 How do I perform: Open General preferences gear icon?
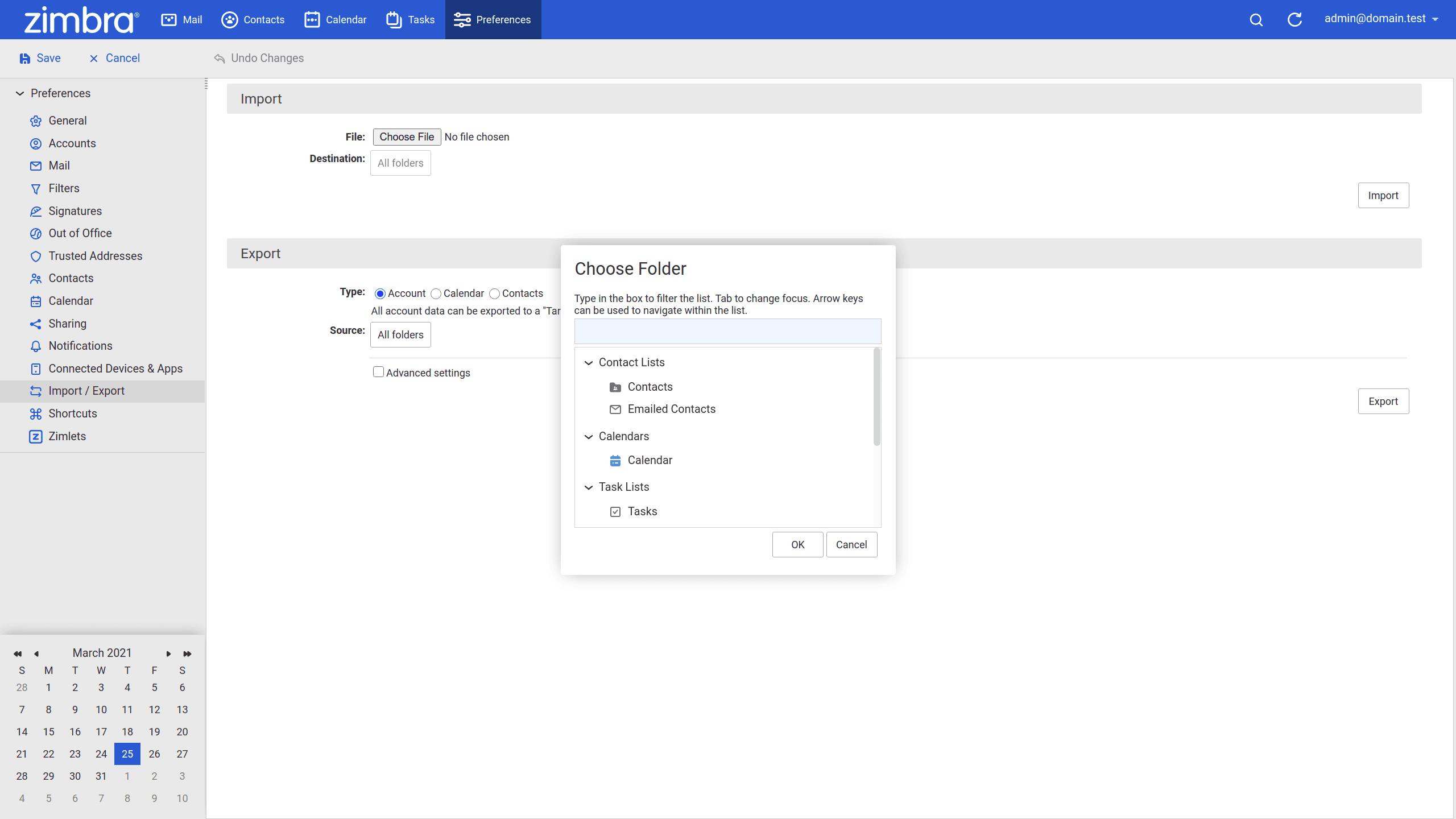pyautogui.click(x=36, y=121)
